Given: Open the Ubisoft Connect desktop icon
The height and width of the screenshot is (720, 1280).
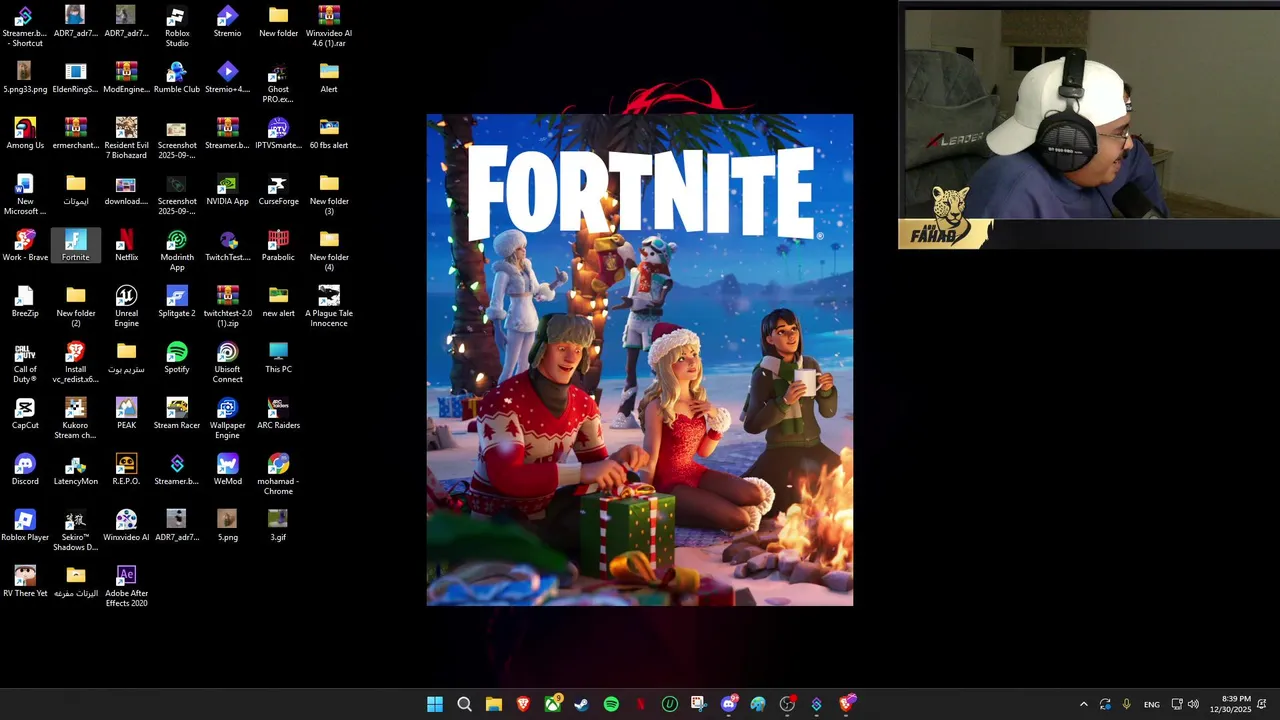Looking at the screenshot, I should (227, 362).
